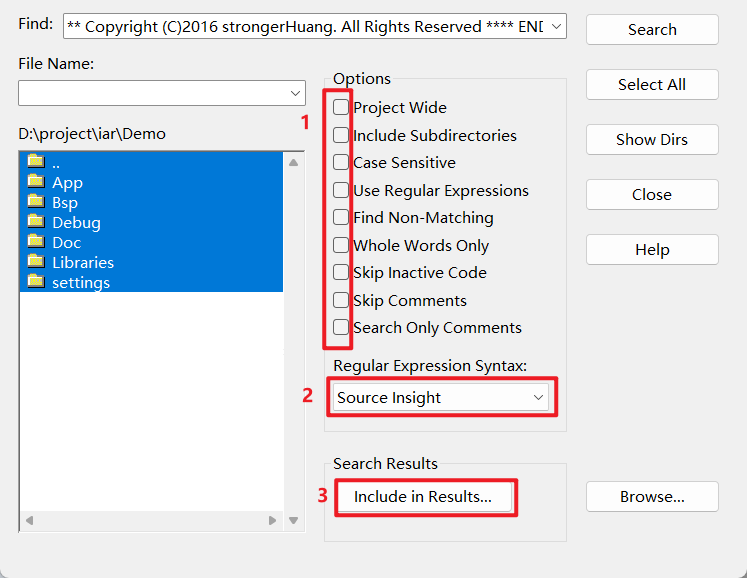Select the 'Bsp' folder name
Screen dimensions: 747x578
pyautogui.click(x=65, y=202)
